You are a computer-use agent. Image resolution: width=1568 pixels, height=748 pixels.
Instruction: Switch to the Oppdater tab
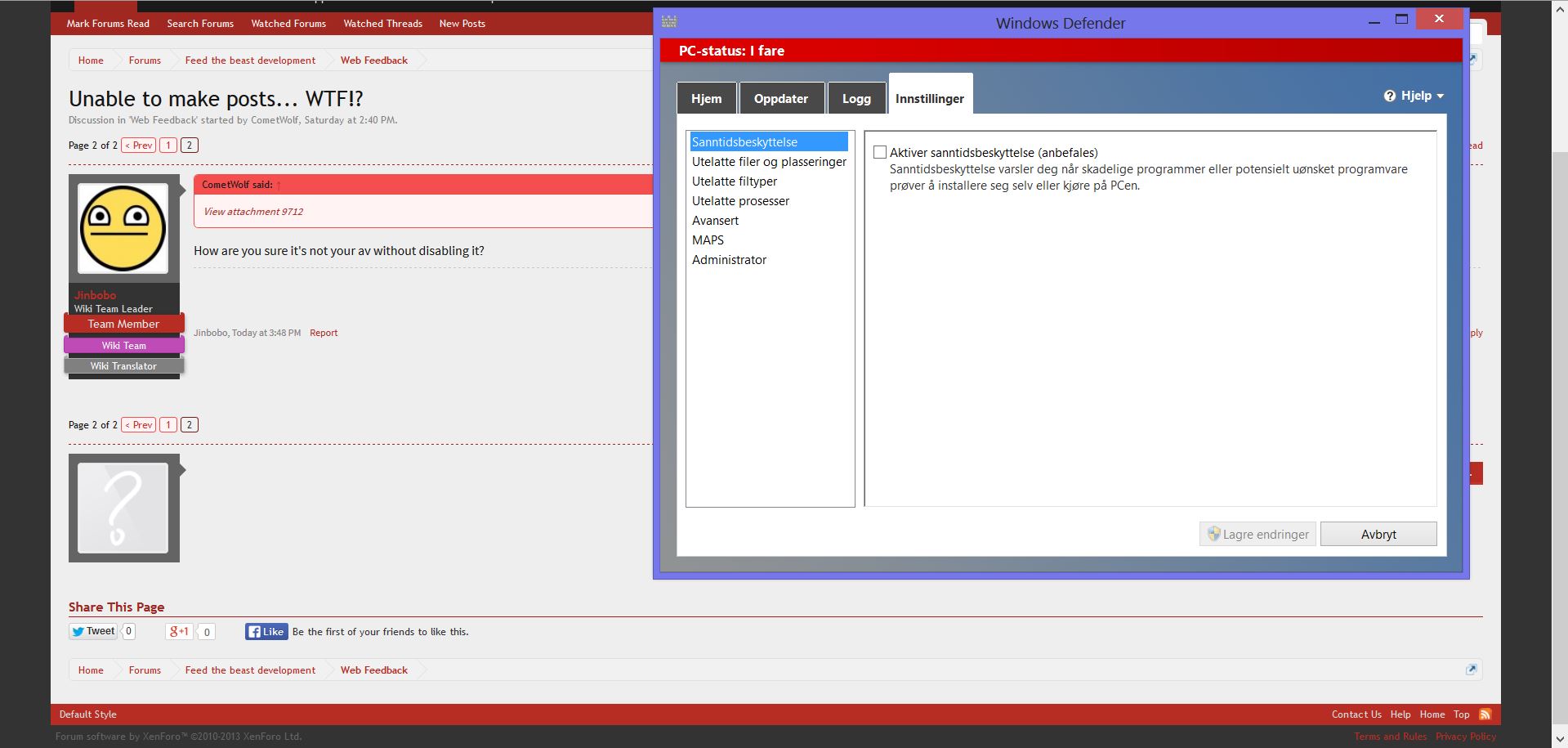pyautogui.click(x=780, y=99)
